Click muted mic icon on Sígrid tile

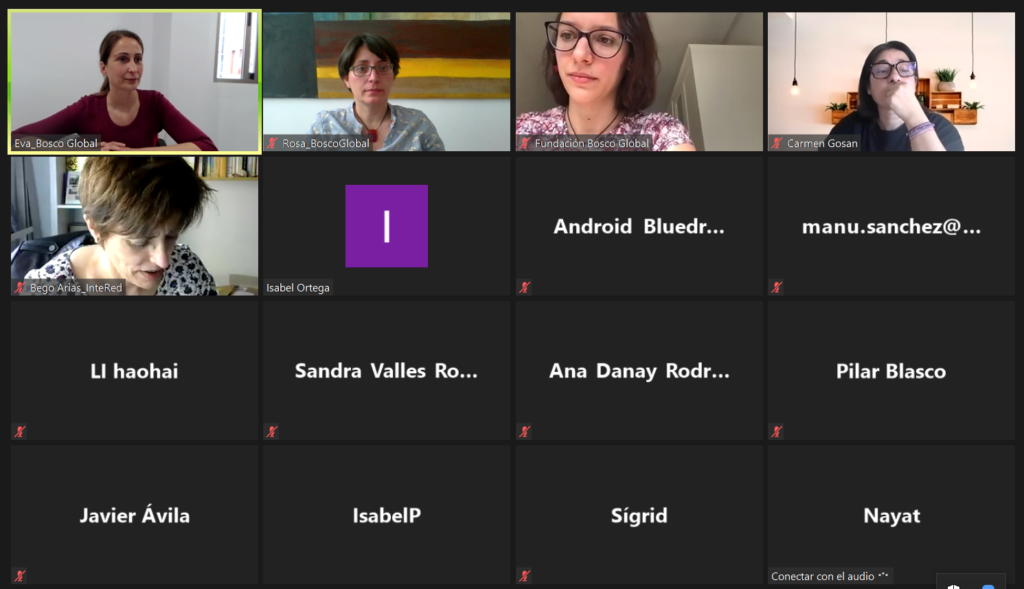tap(524, 576)
